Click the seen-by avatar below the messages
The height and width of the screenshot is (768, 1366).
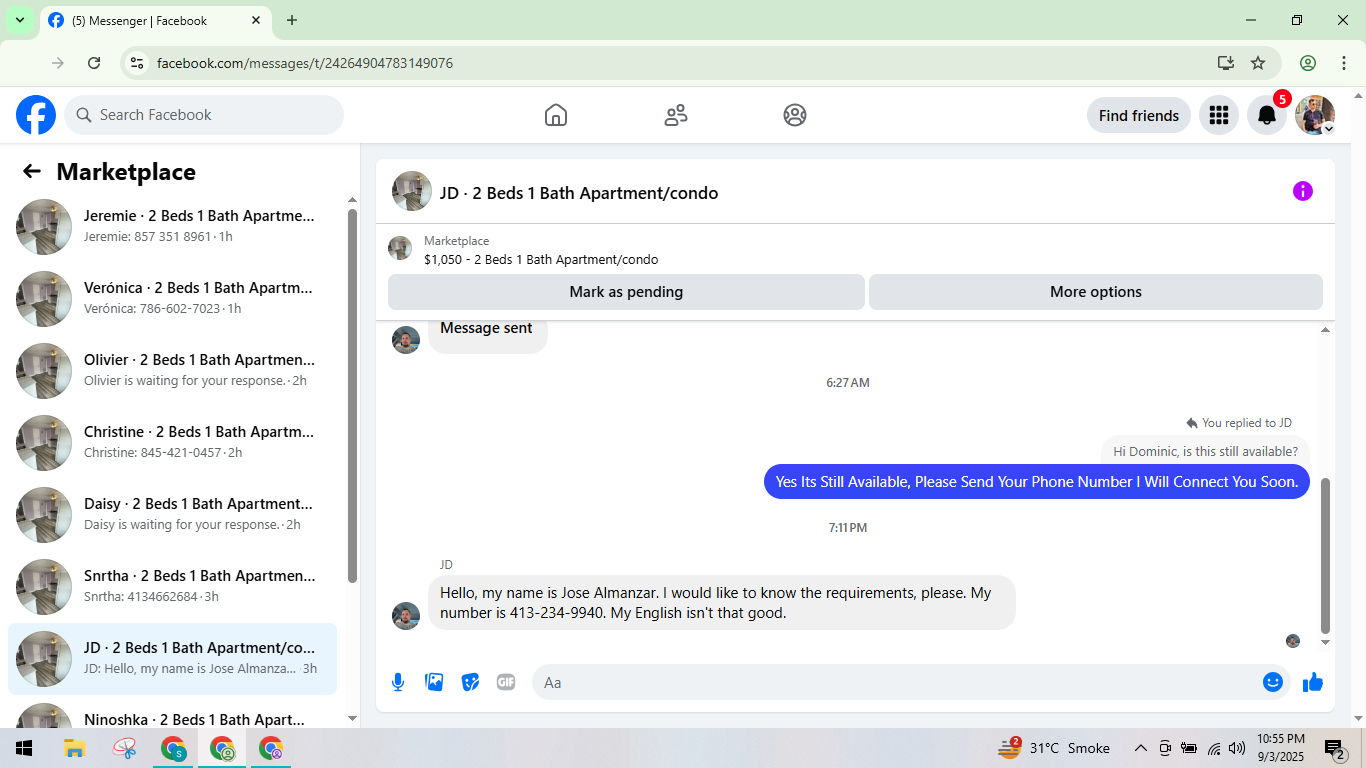click(x=1293, y=641)
